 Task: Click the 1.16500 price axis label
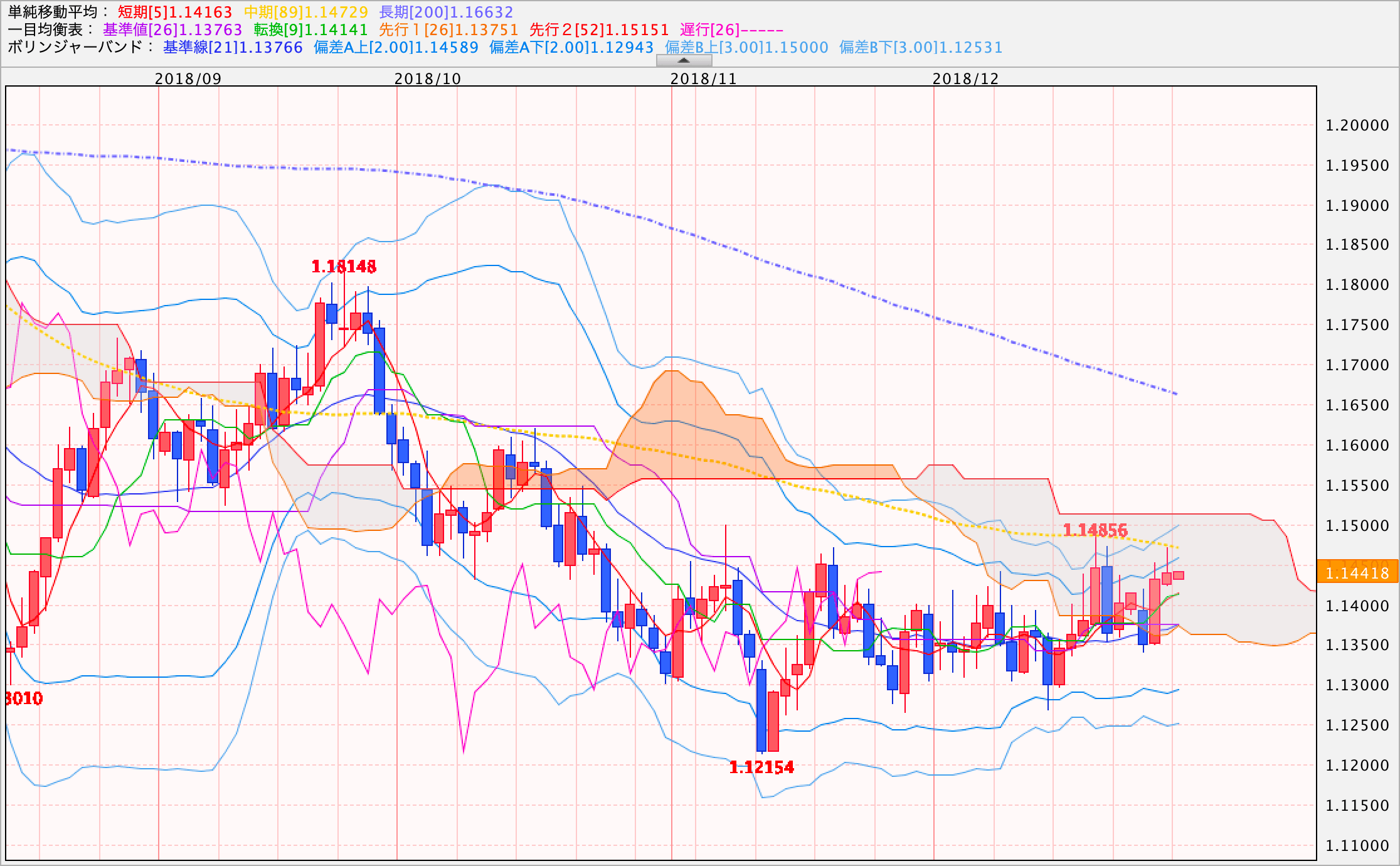[x=1357, y=405]
